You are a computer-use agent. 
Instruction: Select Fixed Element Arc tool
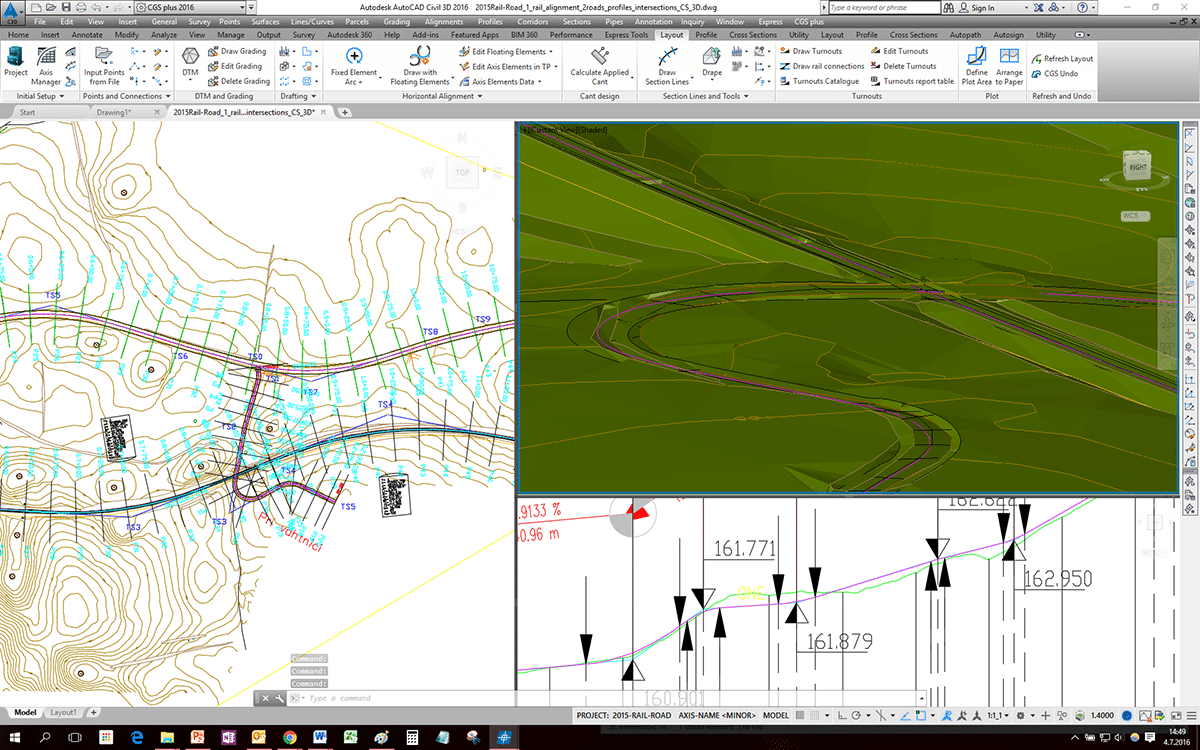click(354, 64)
